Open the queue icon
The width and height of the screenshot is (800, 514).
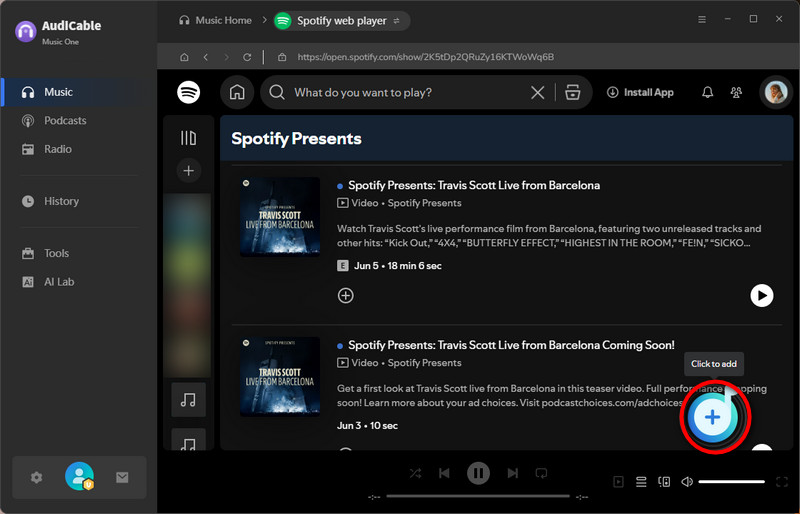(x=641, y=482)
